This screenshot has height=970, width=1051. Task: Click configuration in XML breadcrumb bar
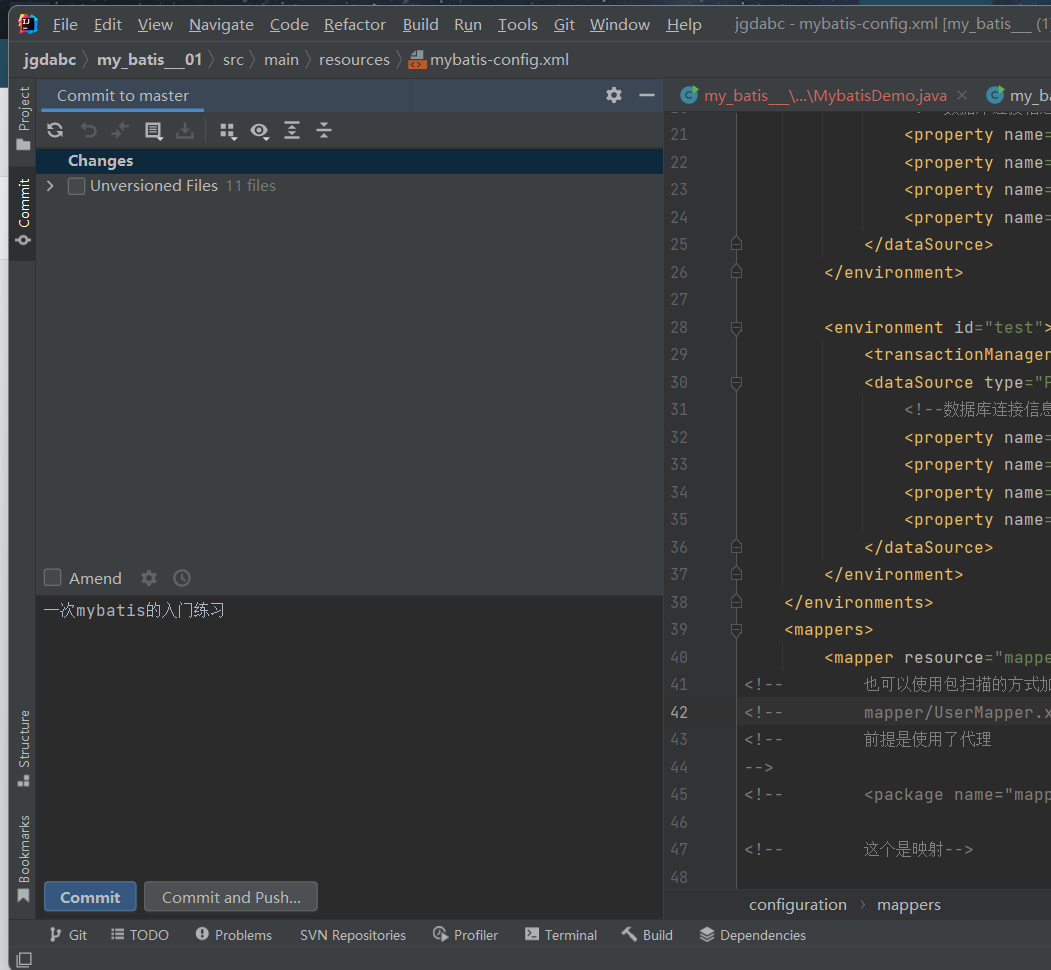pos(798,905)
